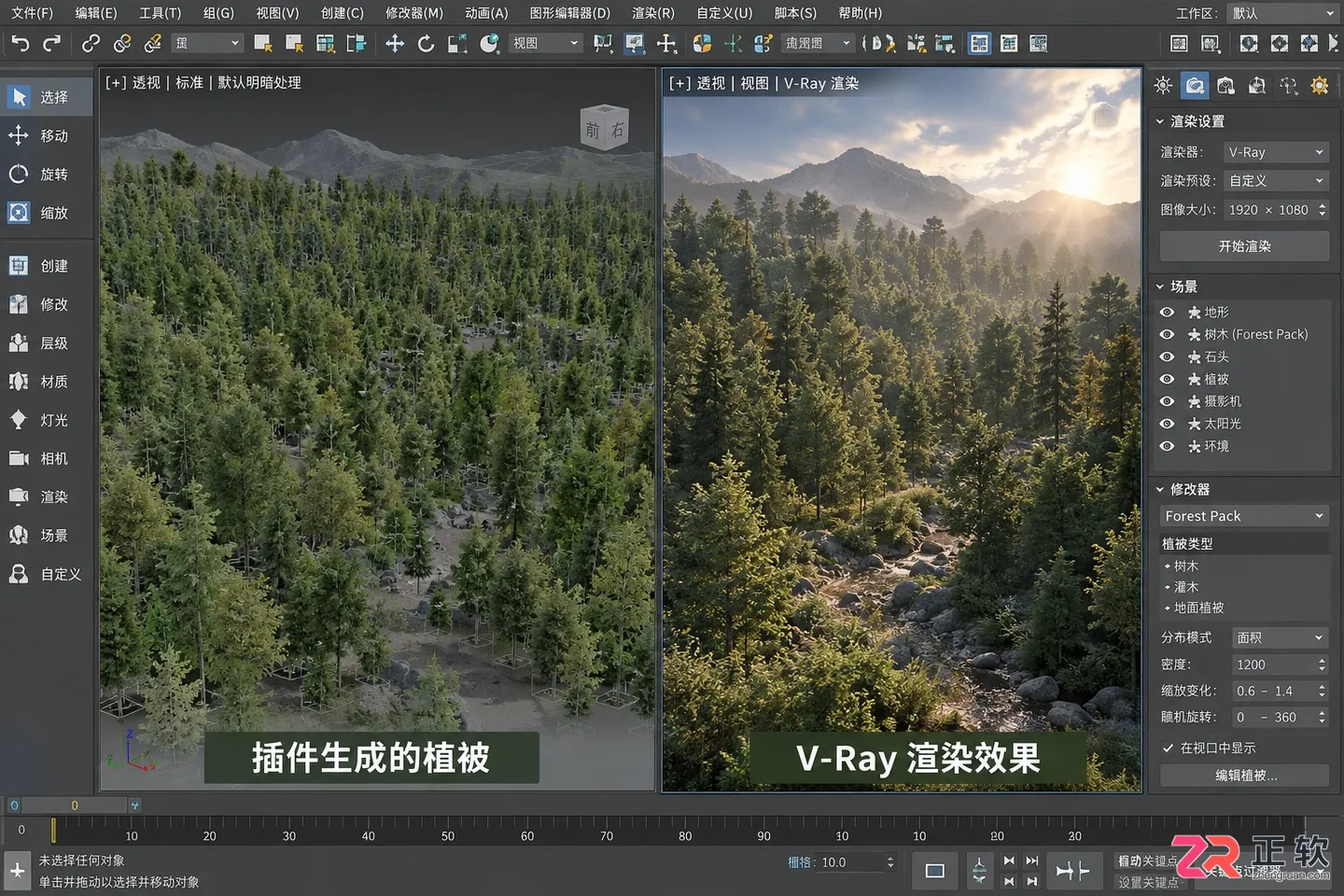Open the 修改器(M) menu
1344x896 pixels.
pyautogui.click(x=414, y=13)
